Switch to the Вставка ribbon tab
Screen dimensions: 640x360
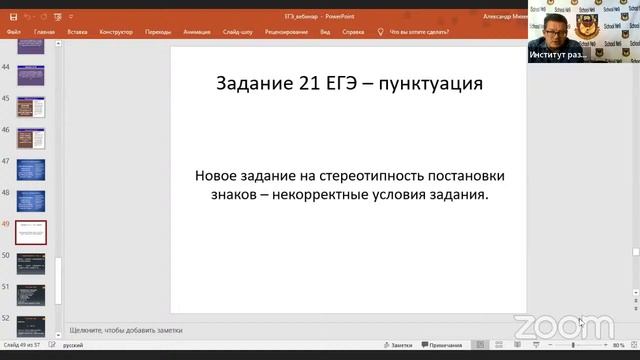(77, 32)
